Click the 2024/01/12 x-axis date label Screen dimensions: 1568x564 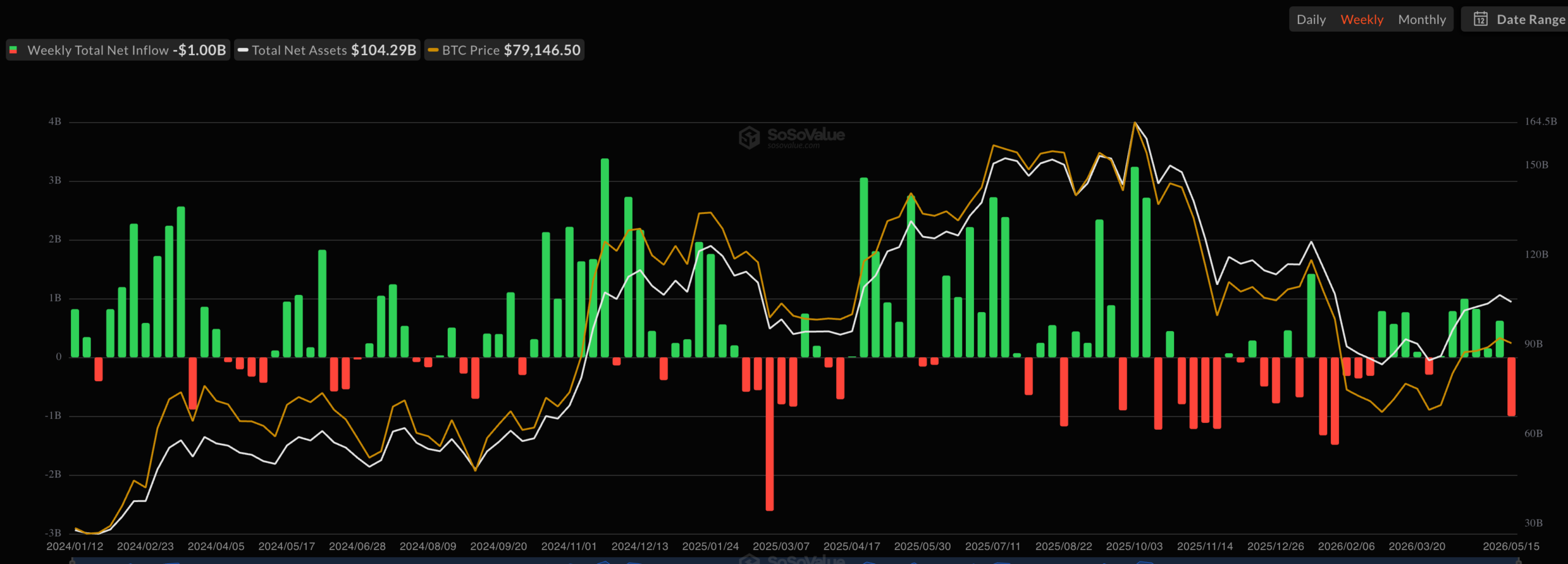pos(75,546)
